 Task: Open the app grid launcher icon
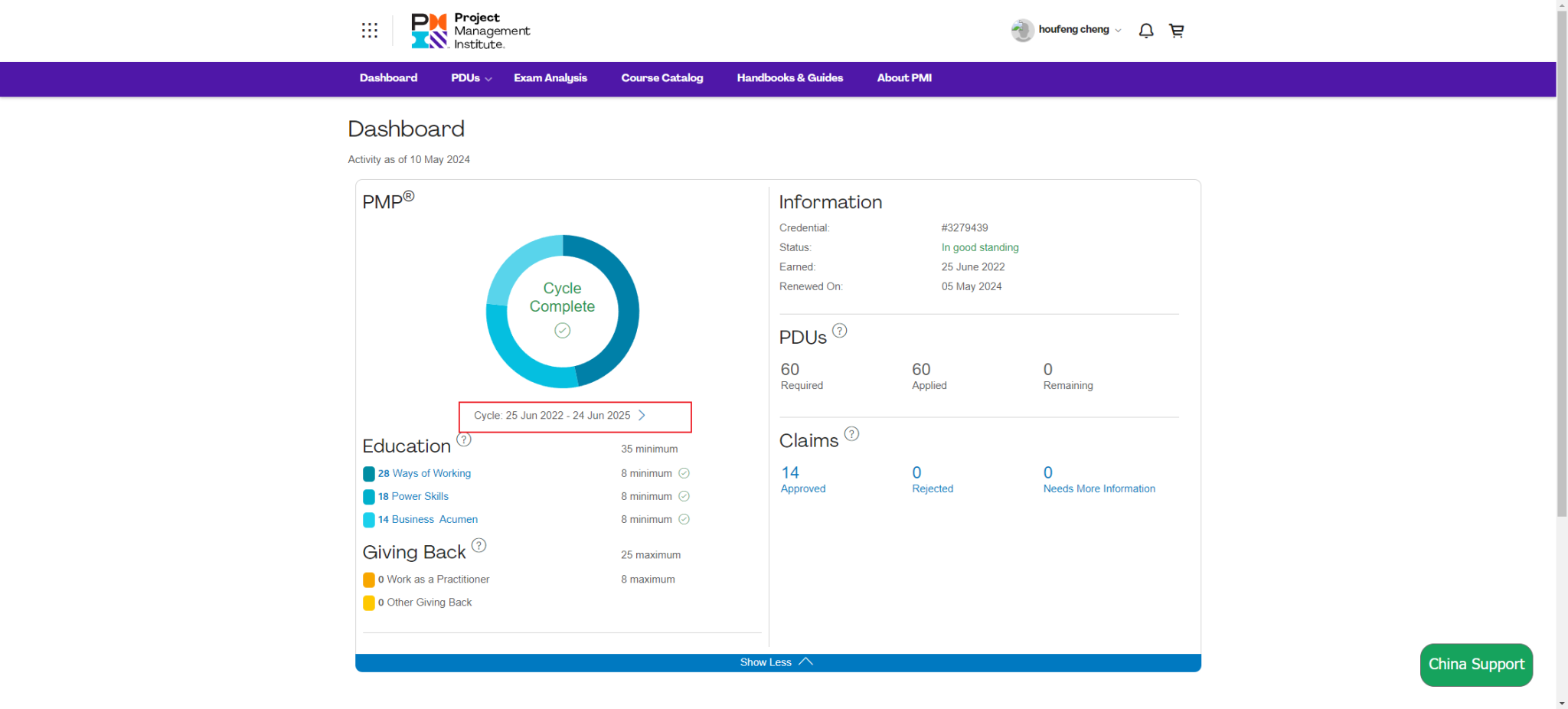pos(370,30)
